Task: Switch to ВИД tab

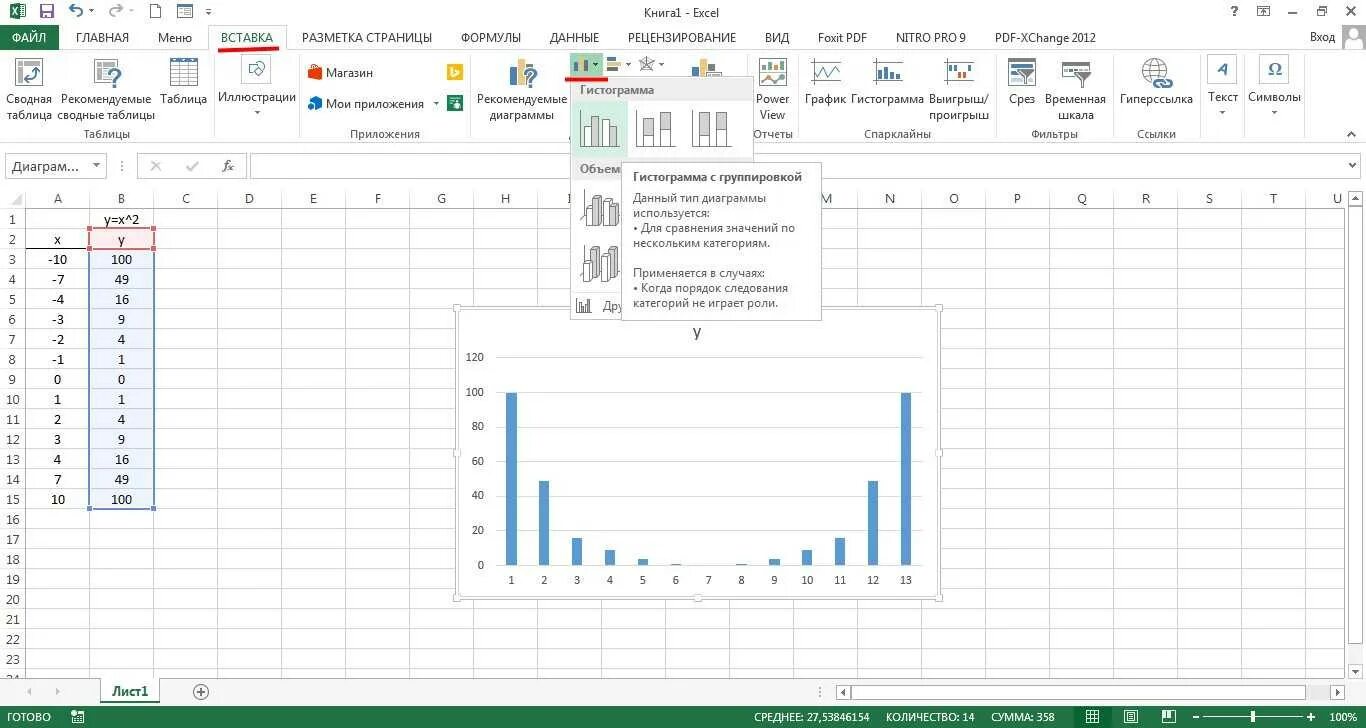Action: pos(777,38)
